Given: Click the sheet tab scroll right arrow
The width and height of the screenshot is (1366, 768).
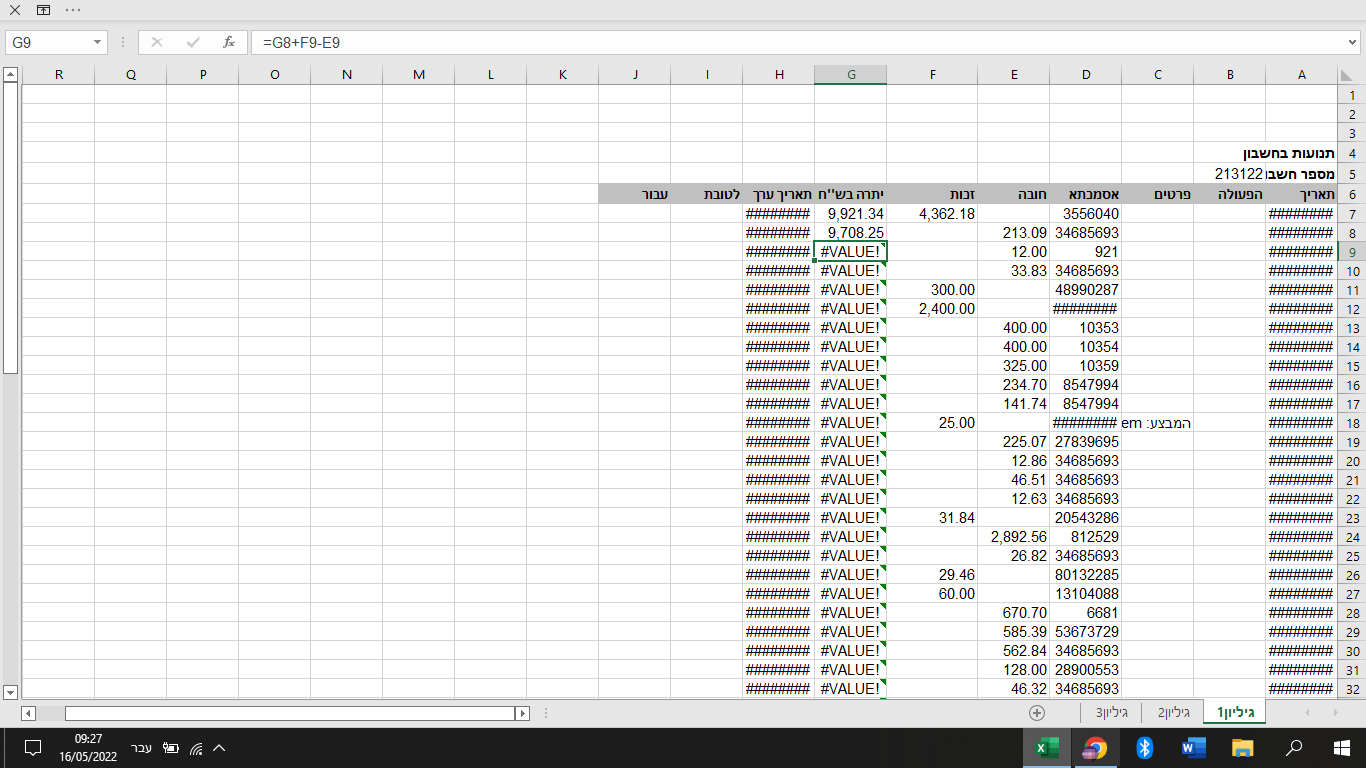Looking at the screenshot, I should point(1338,712).
